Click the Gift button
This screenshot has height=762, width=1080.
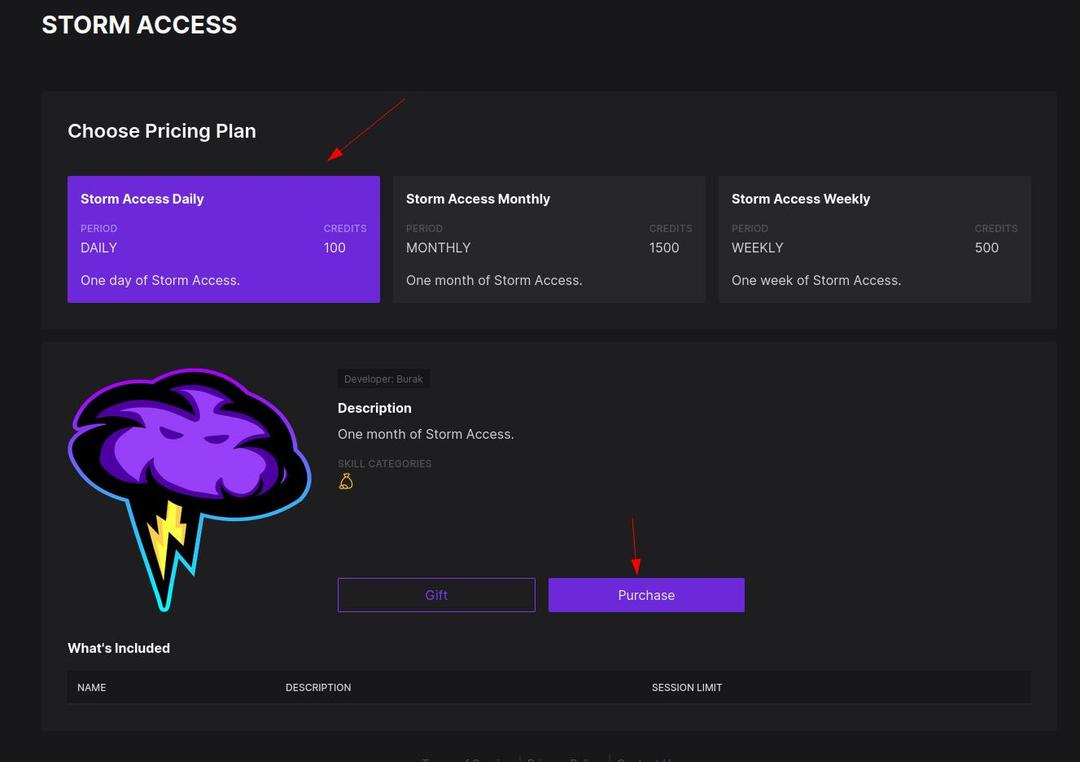[x=436, y=595]
